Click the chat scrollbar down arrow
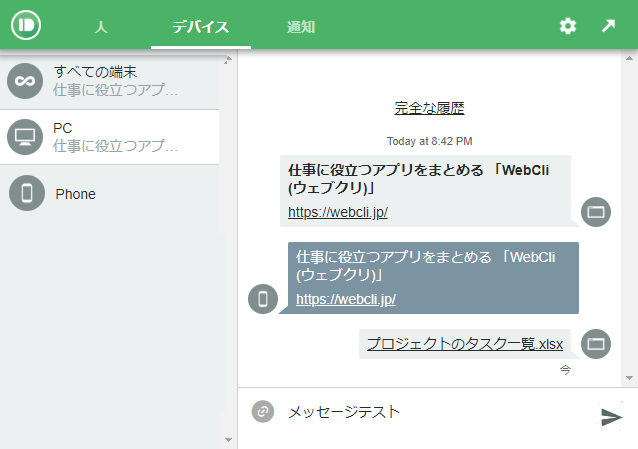 coord(629,379)
